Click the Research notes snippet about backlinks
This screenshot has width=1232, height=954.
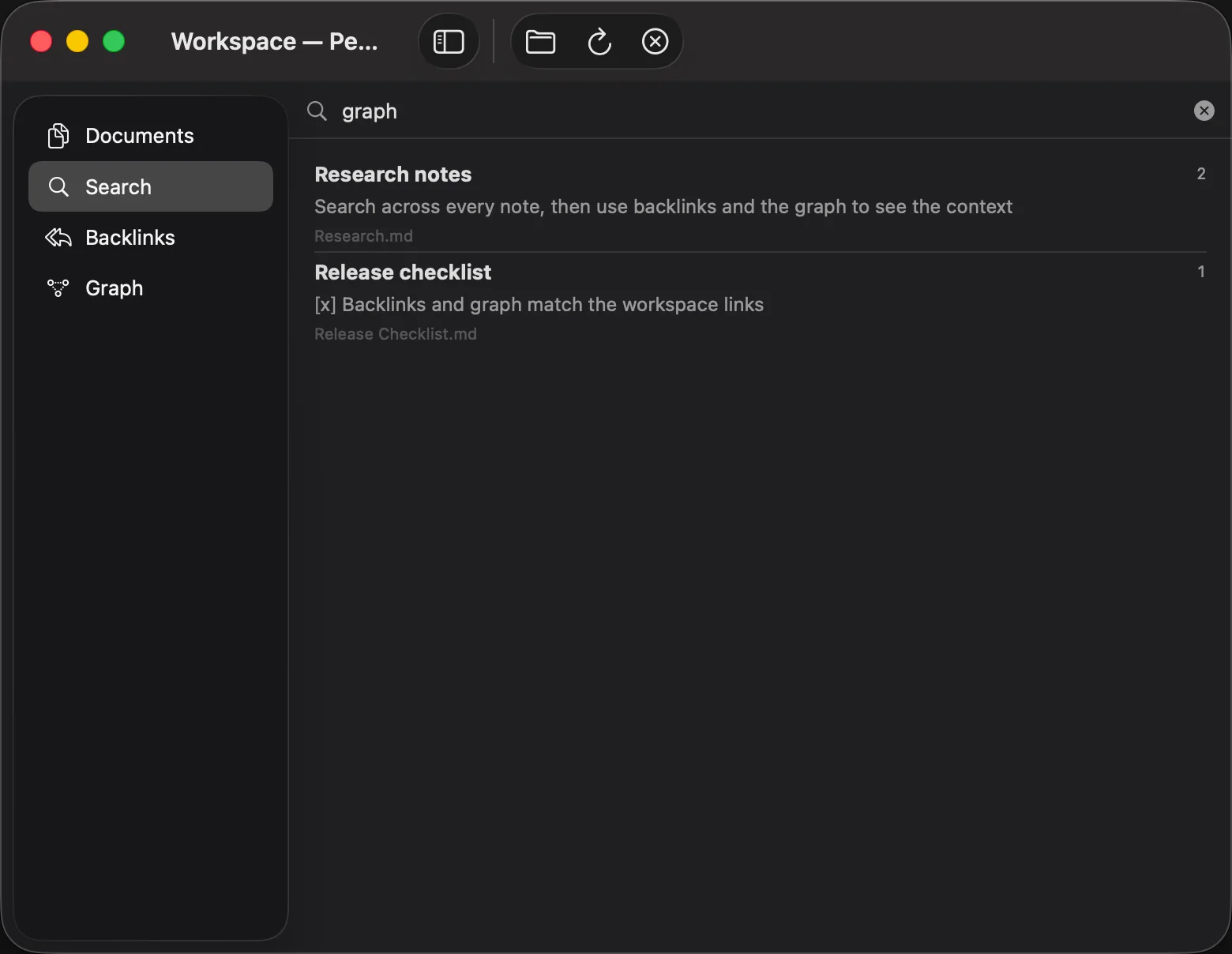click(x=663, y=207)
